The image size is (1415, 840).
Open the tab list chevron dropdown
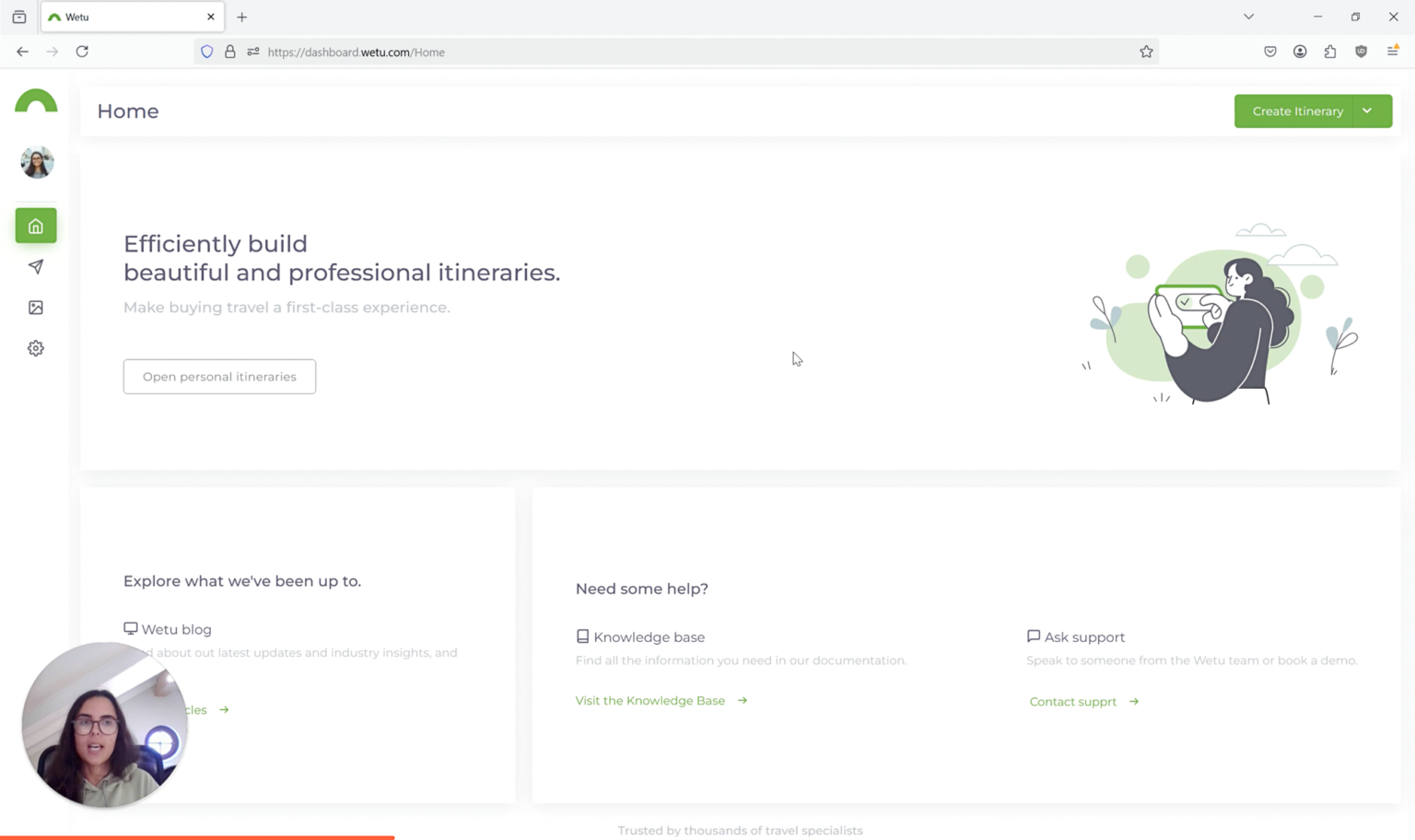tap(1248, 17)
